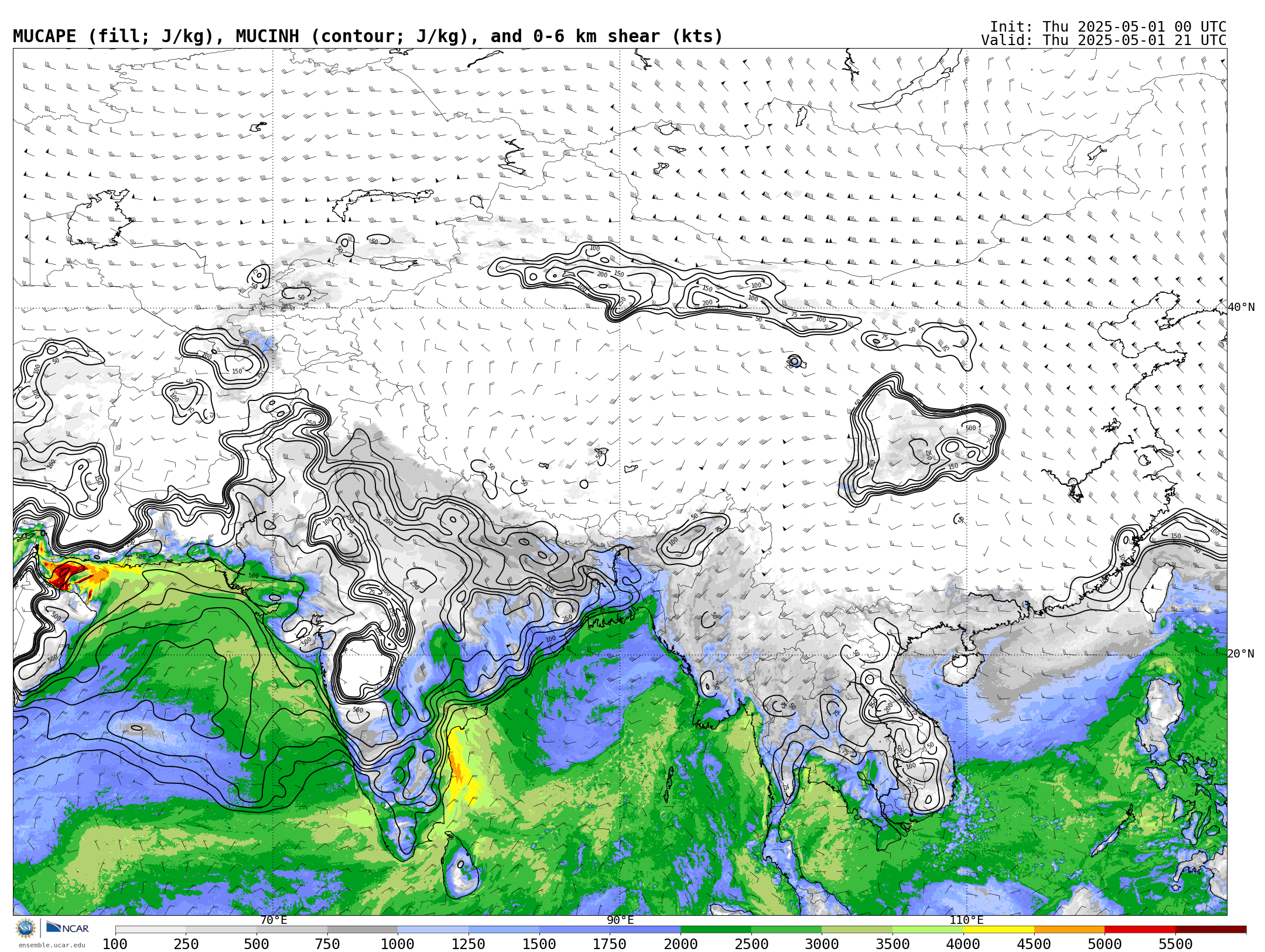Click the 40°N latitude label

[1241, 307]
